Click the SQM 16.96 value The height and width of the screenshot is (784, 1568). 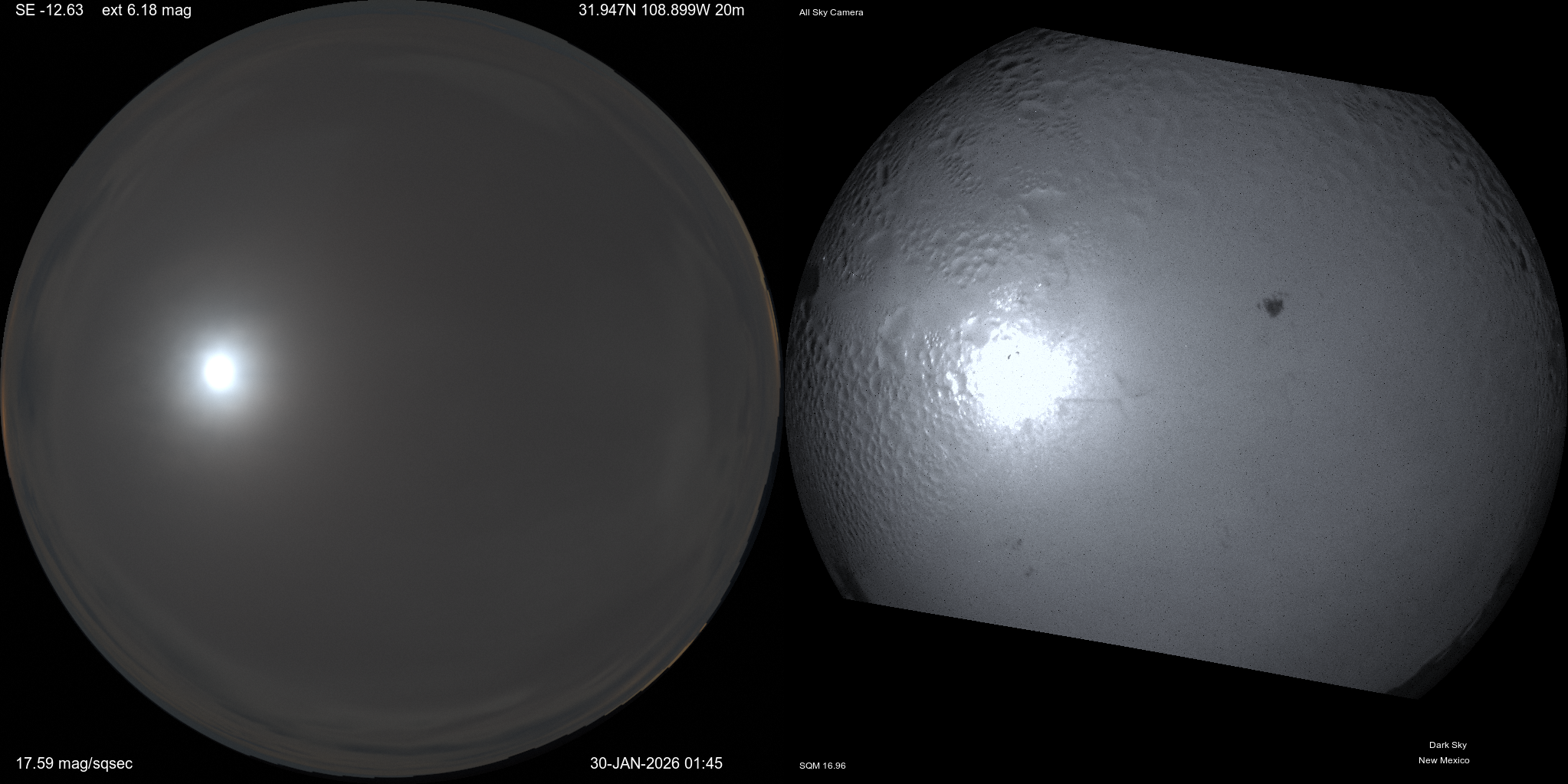[822, 766]
